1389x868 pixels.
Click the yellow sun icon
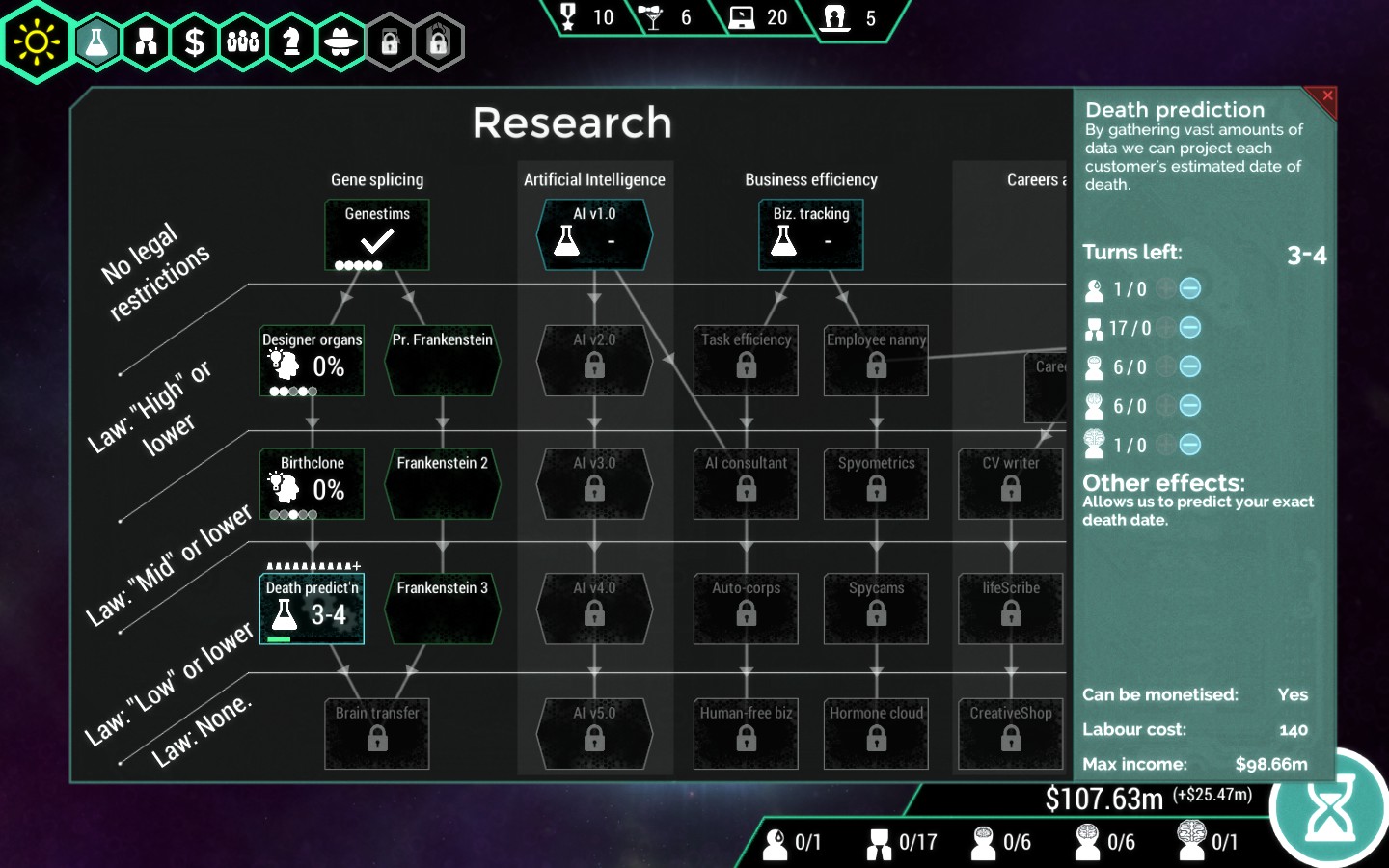coord(37,42)
